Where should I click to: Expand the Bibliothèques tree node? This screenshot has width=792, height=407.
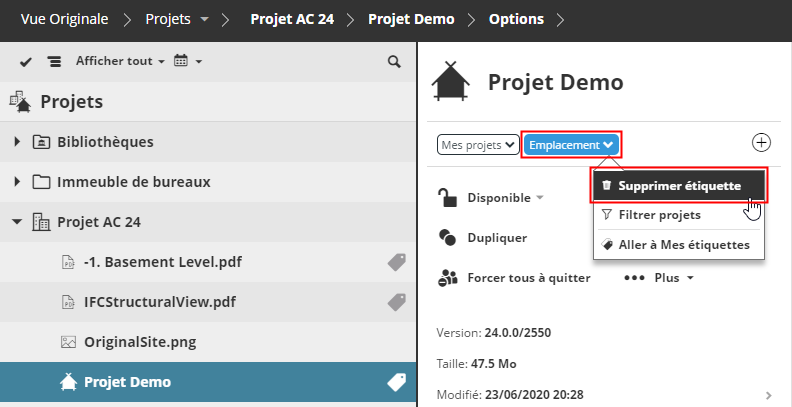point(17,142)
